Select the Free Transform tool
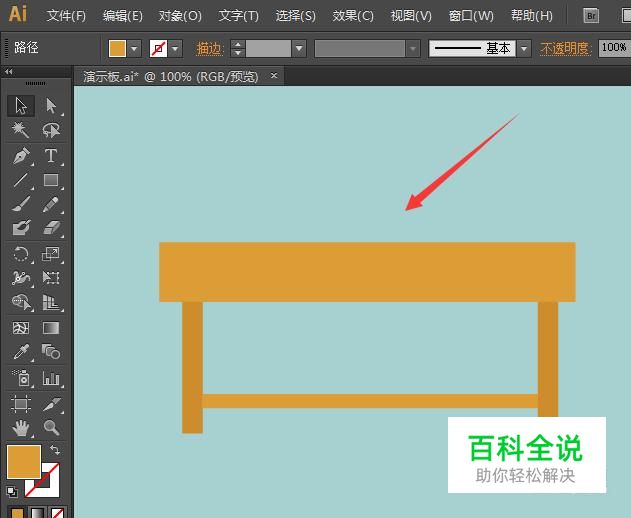The width and height of the screenshot is (631, 518). (51, 278)
